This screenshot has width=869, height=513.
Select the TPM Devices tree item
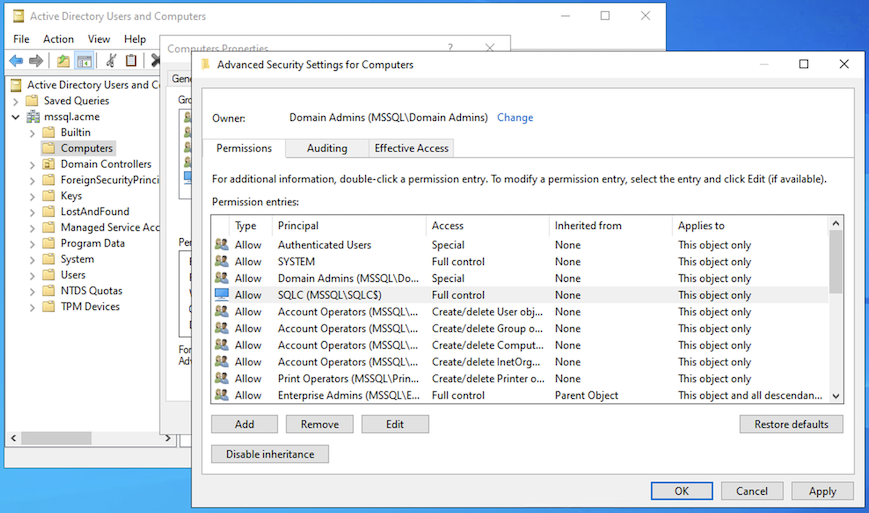[x=90, y=306]
